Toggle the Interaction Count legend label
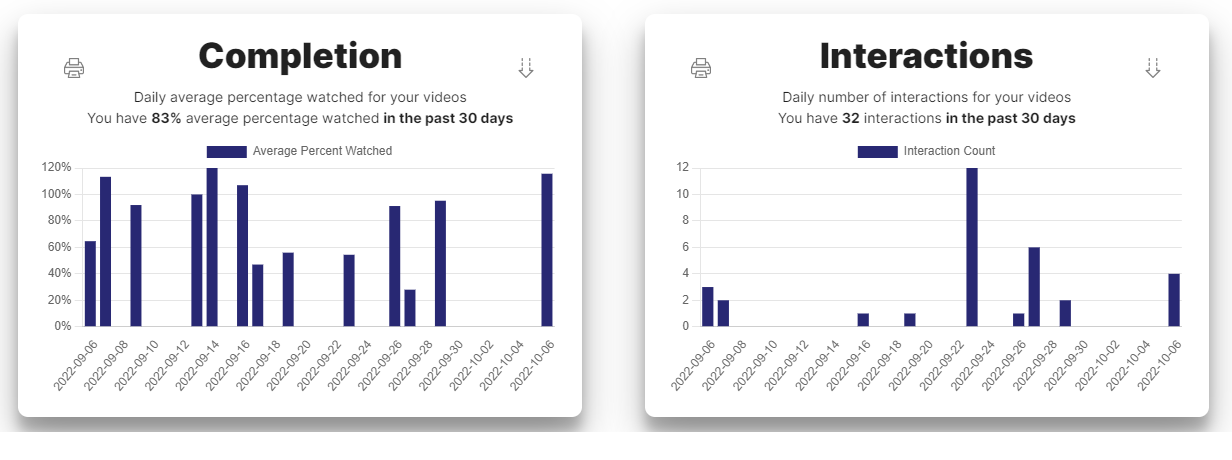The width and height of the screenshot is (1232, 460). tap(949, 151)
